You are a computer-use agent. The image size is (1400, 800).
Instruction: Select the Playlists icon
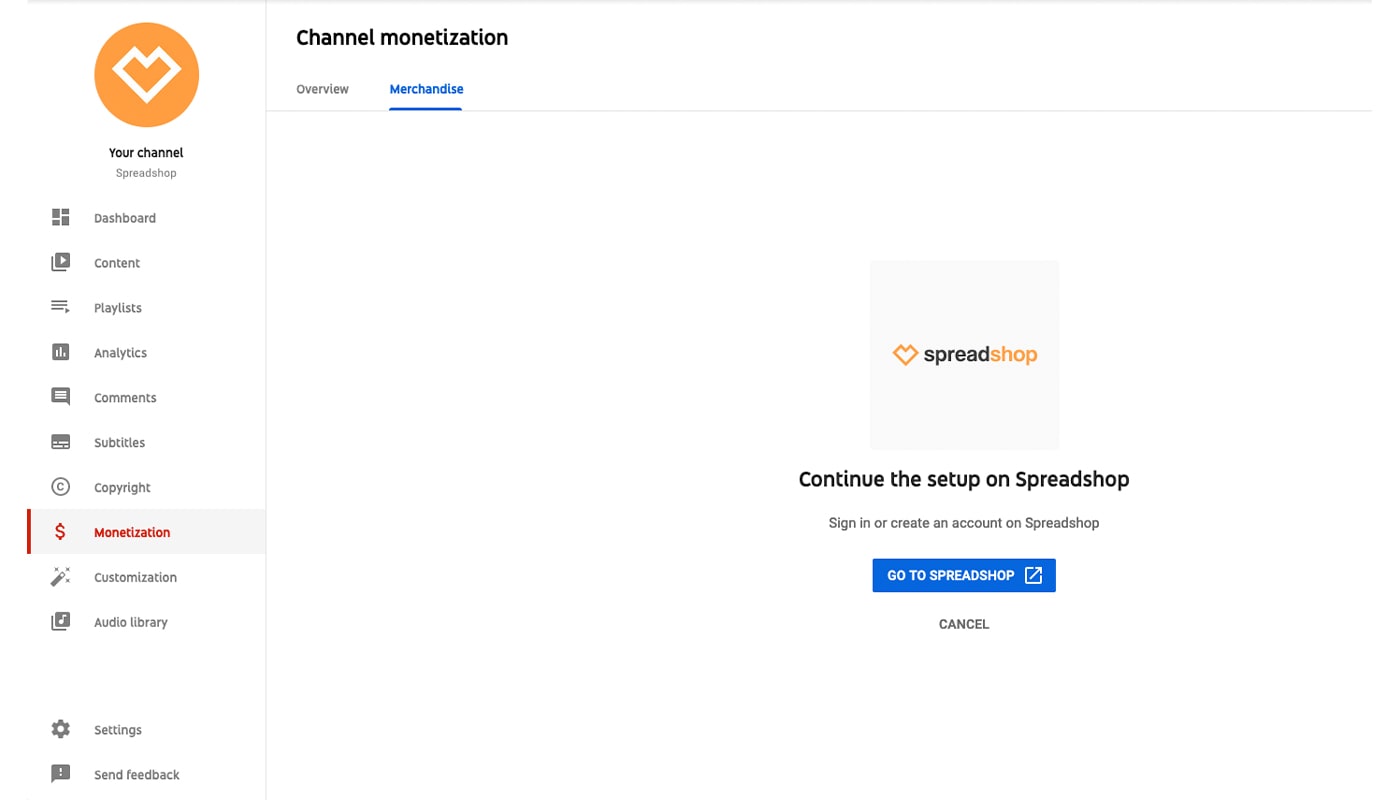pyautogui.click(x=61, y=307)
